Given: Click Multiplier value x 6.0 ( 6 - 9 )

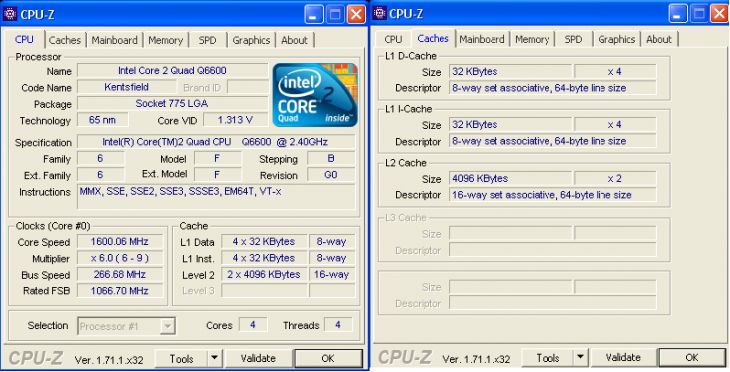Looking at the screenshot, I should [120, 258].
